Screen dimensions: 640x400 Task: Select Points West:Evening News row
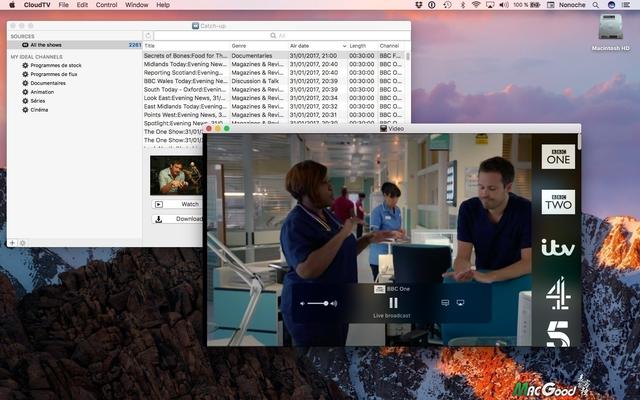(273, 115)
